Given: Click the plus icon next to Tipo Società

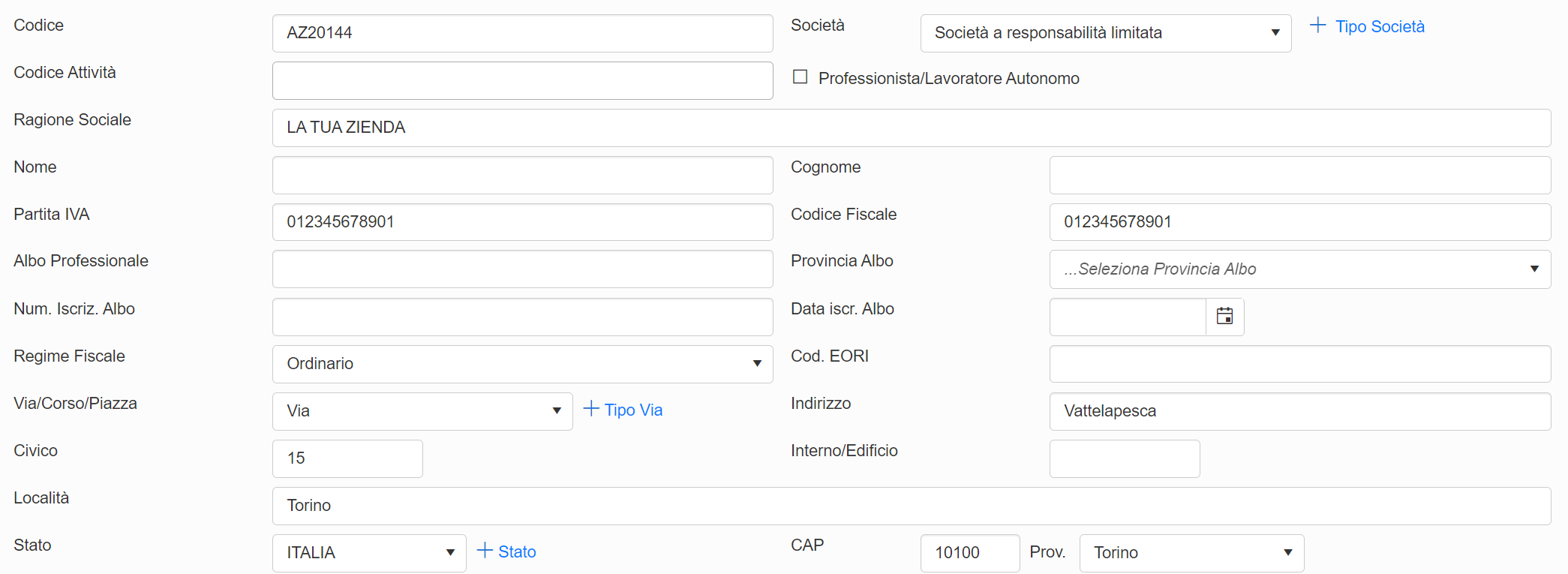Looking at the screenshot, I should point(1317,25).
